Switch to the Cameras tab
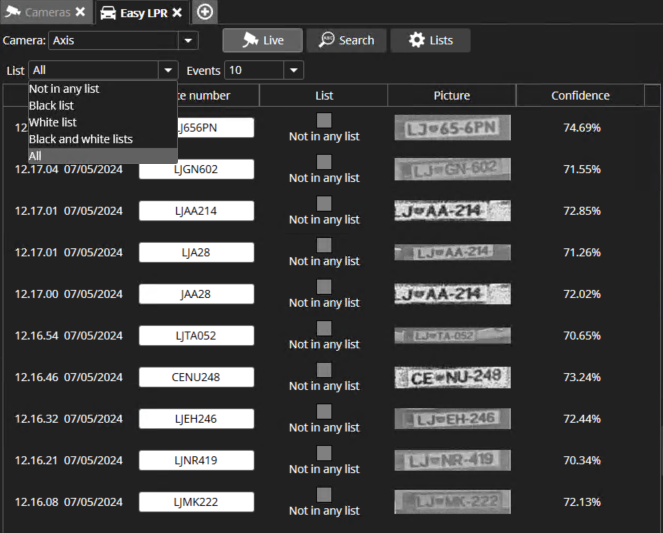663x533 pixels. pyautogui.click(x=40, y=12)
